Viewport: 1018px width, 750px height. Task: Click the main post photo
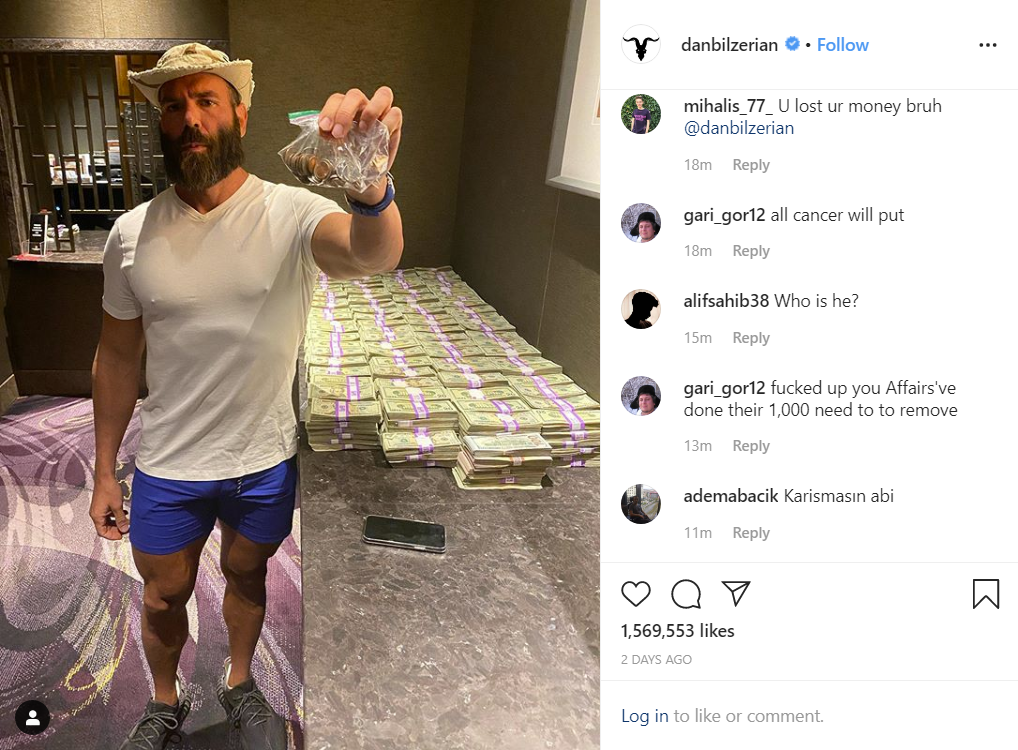pyautogui.click(x=300, y=375)
